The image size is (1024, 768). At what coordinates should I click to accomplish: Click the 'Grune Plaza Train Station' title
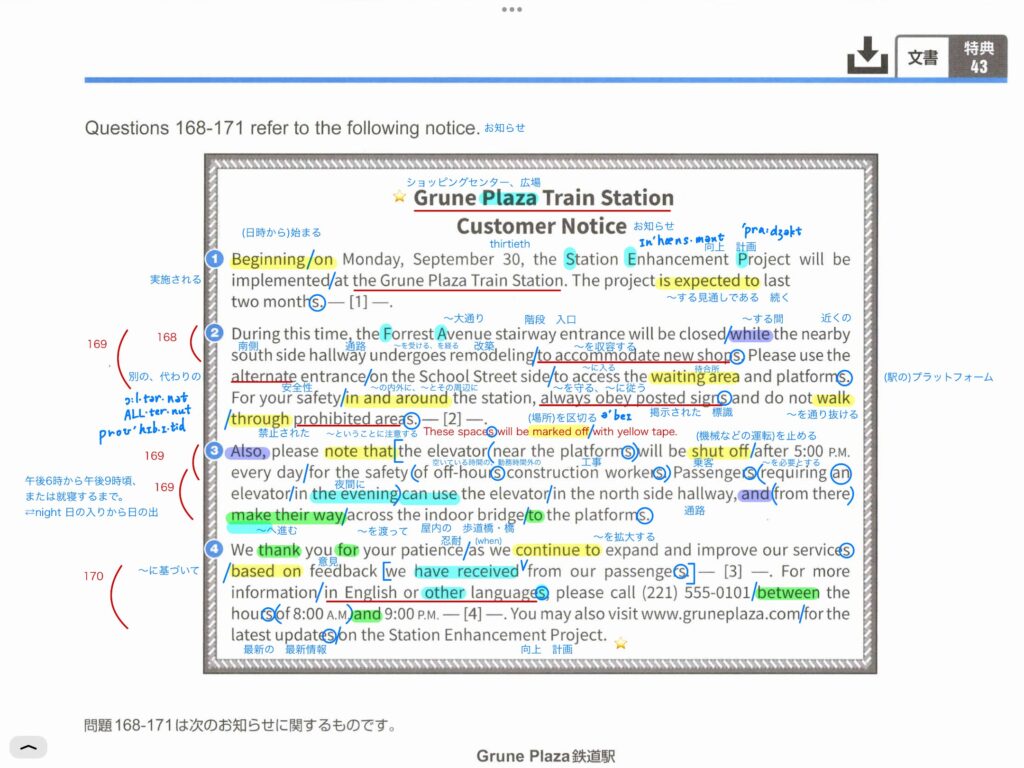[x=543, y=198]
